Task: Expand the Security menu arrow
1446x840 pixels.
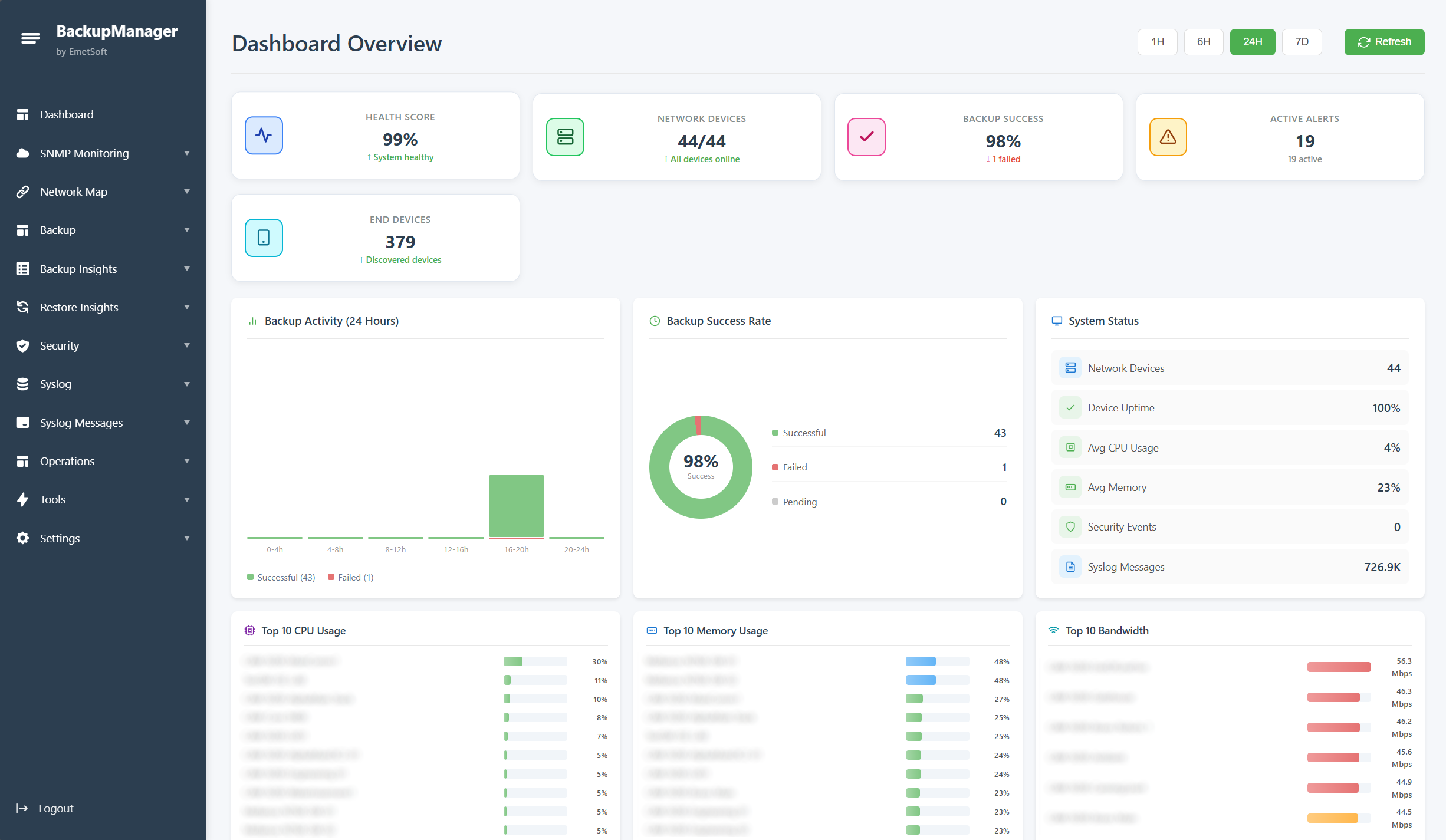Action: 187,345
